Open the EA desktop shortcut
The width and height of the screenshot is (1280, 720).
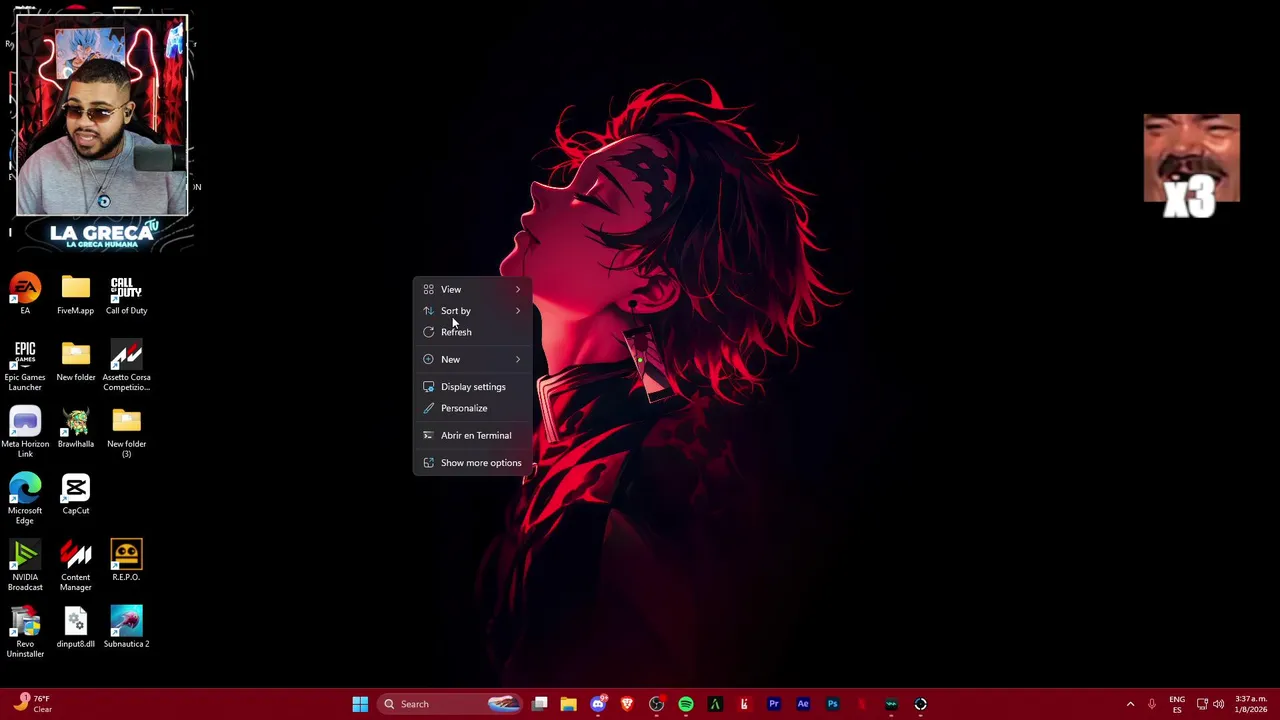25,295
